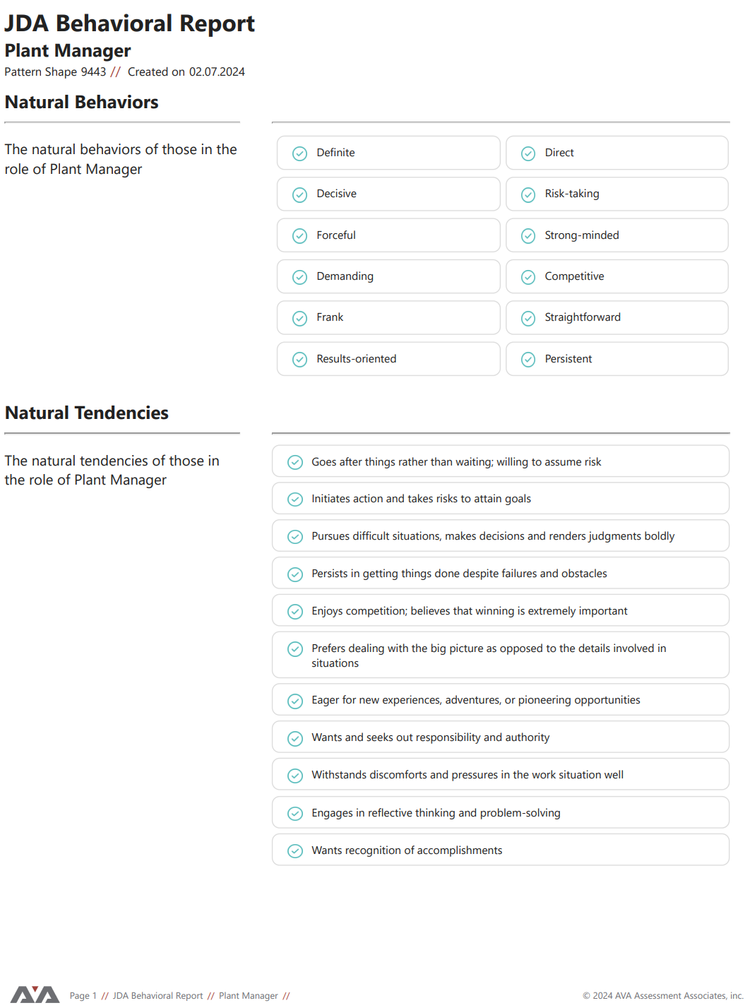Click the Natural Behaviors section heading
Screen dimensions: 750x1006
[81, 102]
